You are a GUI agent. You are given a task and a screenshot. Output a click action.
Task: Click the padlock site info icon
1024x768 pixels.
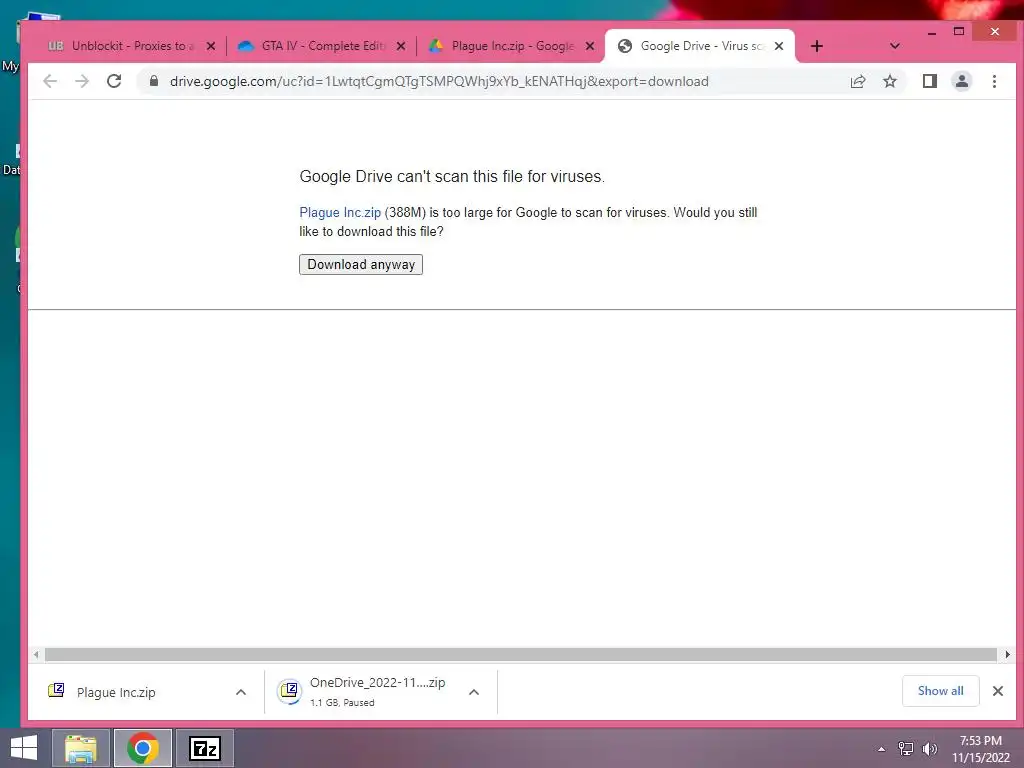(x=154, y=81)
